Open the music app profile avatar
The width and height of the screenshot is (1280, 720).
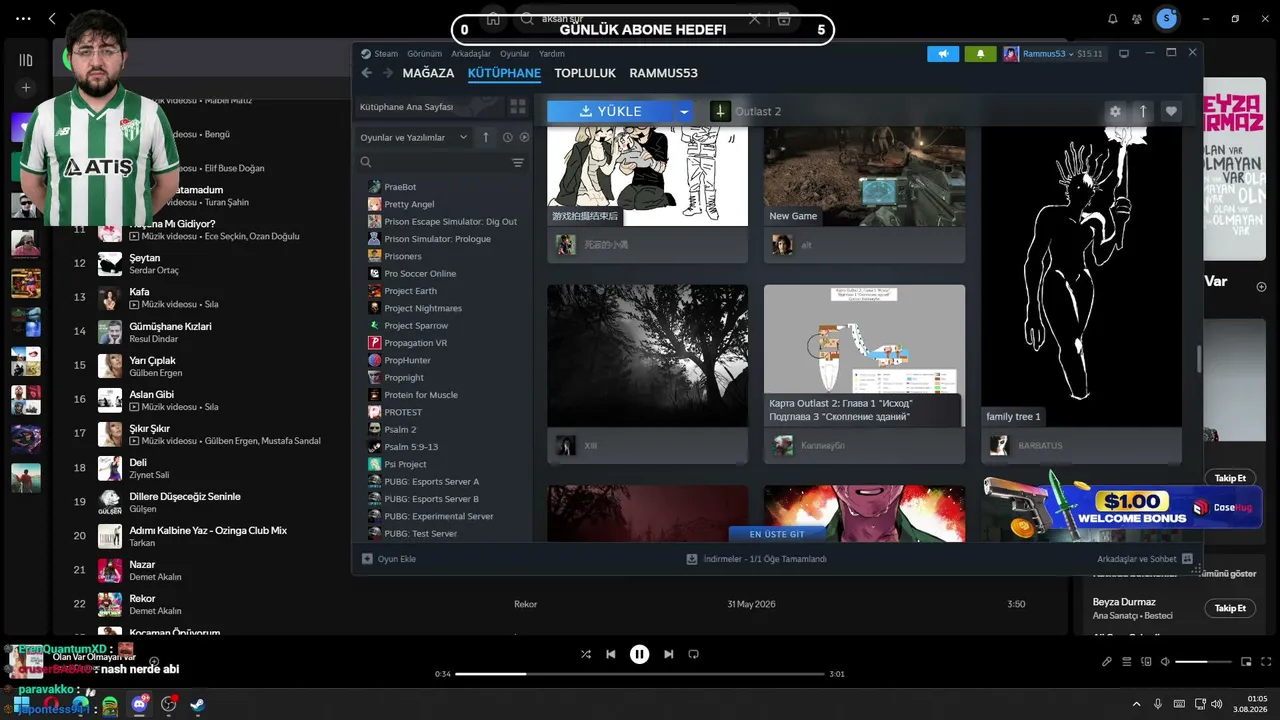tap(1166, 18)
